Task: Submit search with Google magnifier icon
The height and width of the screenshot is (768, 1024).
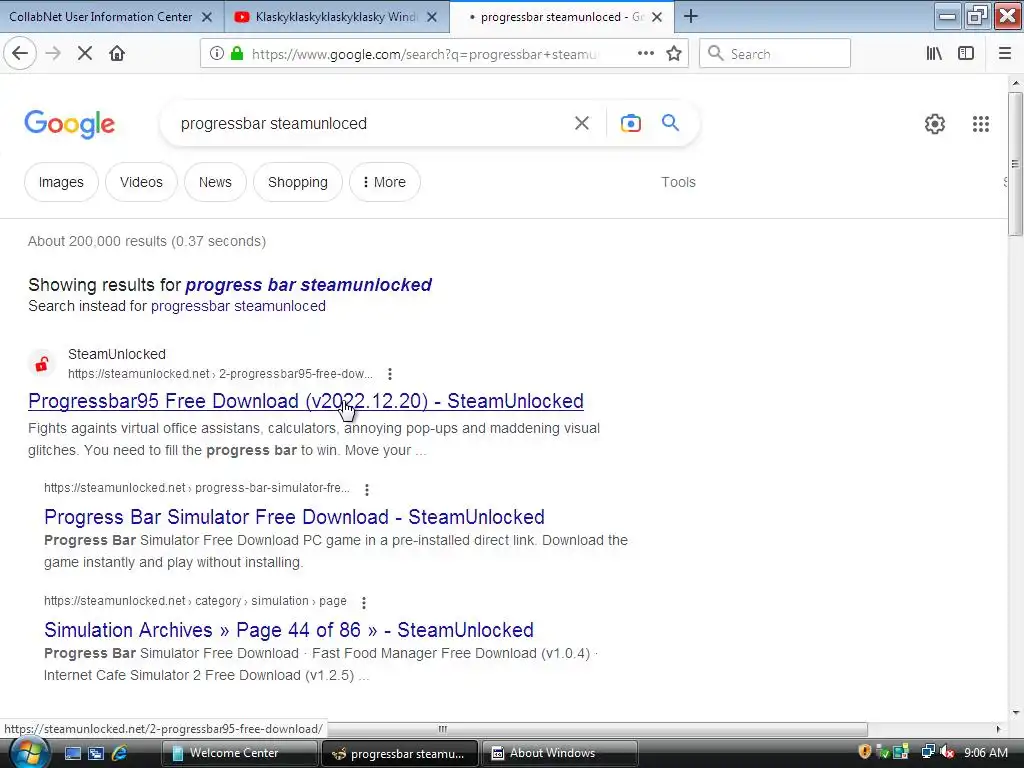Action: click(x=670, y=122)
